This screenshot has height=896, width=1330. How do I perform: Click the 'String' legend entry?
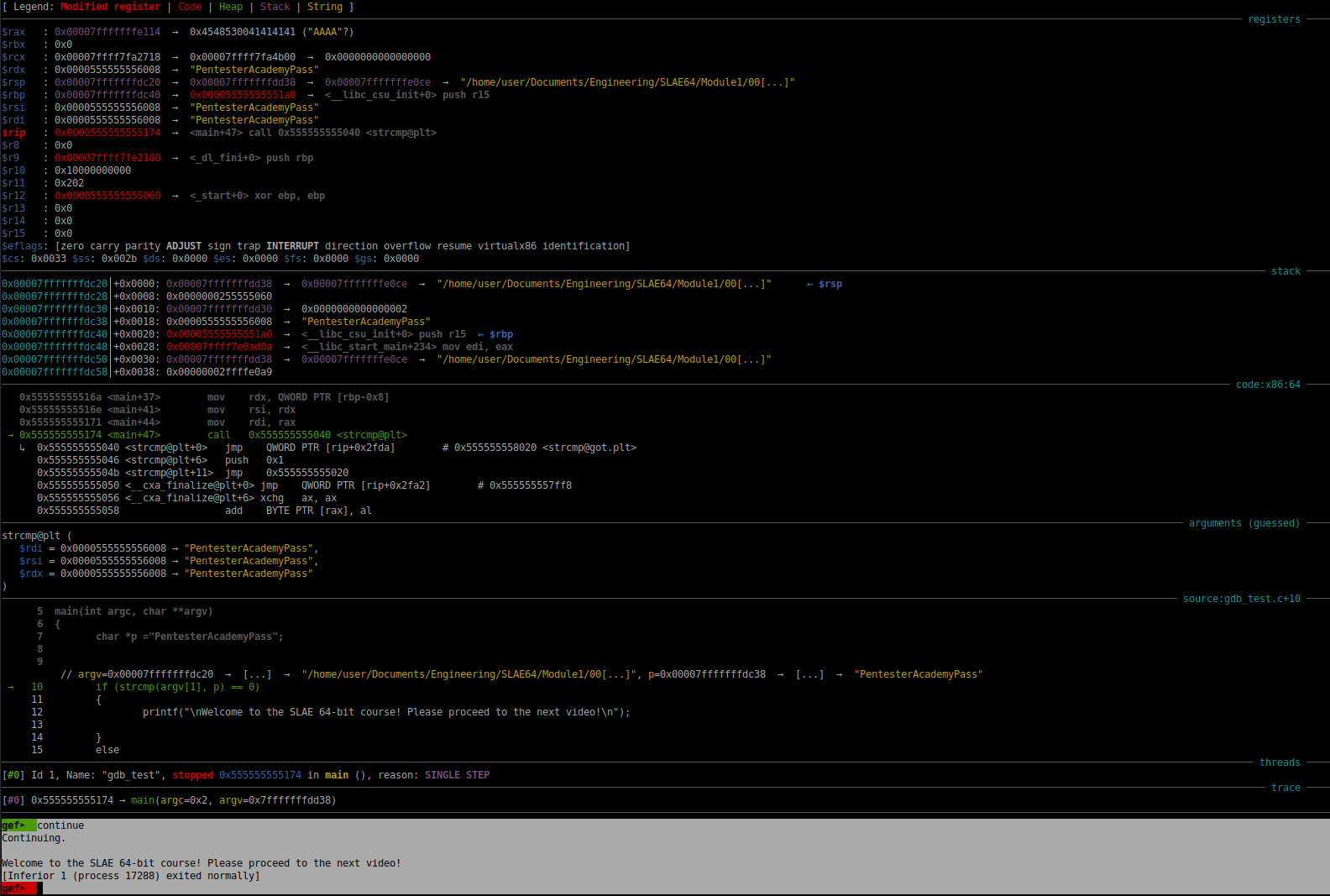(325, 7)
